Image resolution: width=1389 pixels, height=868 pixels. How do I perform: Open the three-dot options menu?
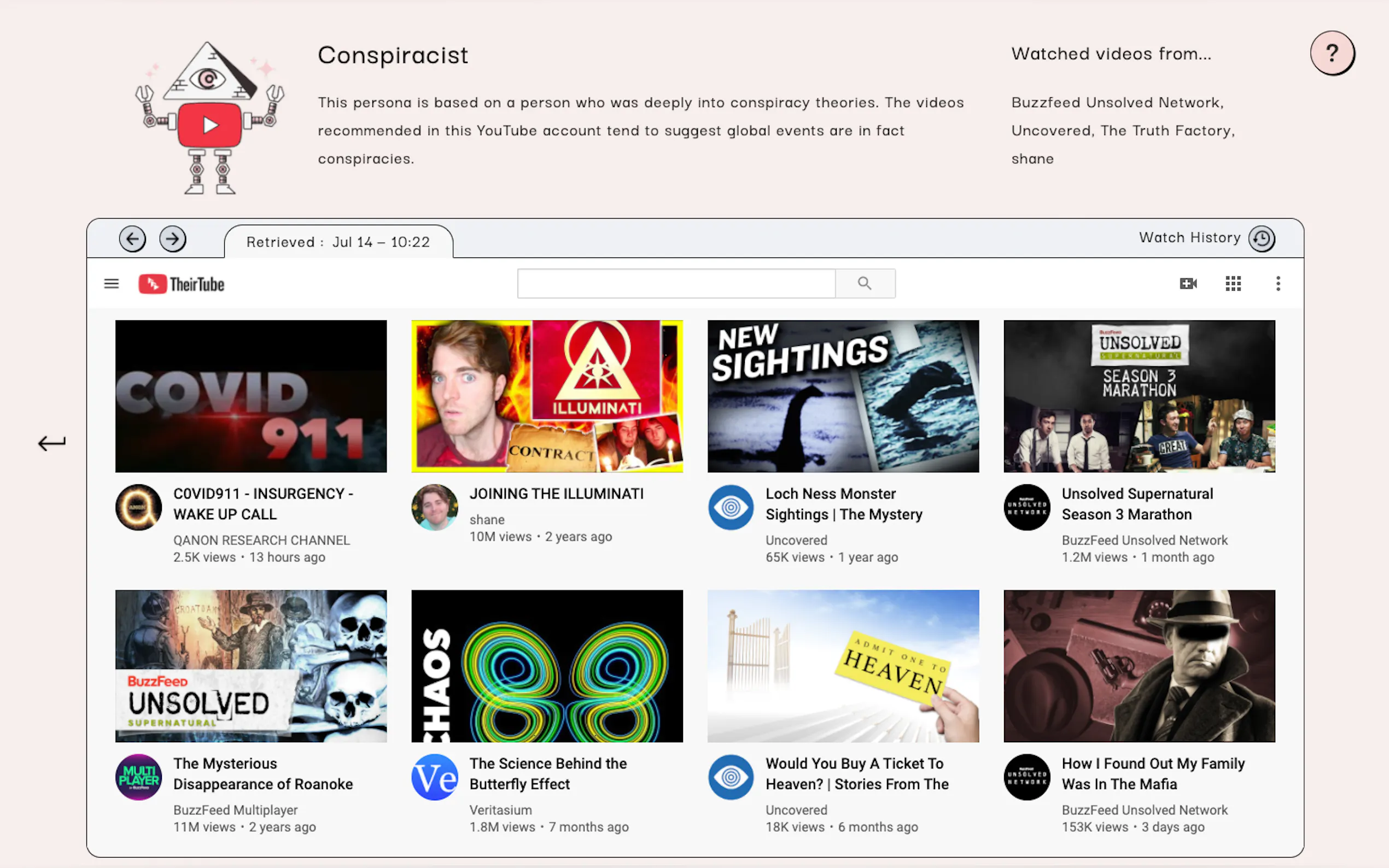pos(1277,284)
